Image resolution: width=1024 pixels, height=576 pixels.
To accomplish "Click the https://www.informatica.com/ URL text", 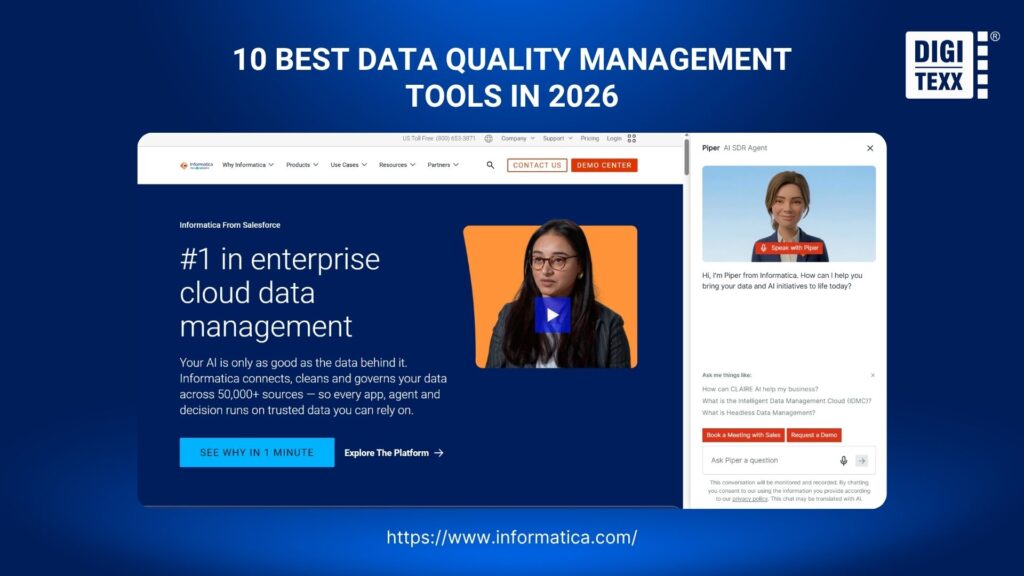I will pos(512,537).
